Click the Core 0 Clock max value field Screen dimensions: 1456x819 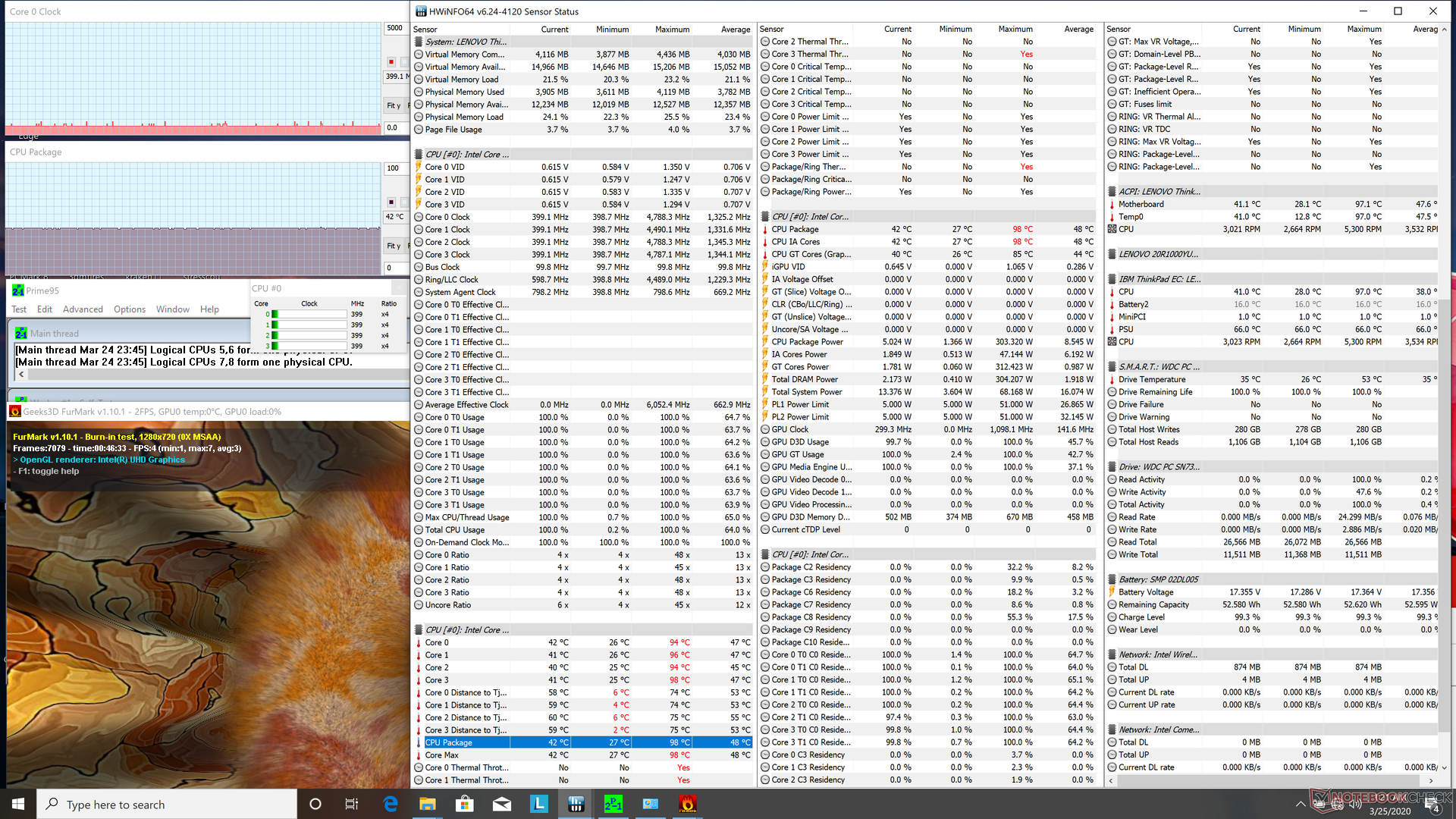tap(396, 29)
